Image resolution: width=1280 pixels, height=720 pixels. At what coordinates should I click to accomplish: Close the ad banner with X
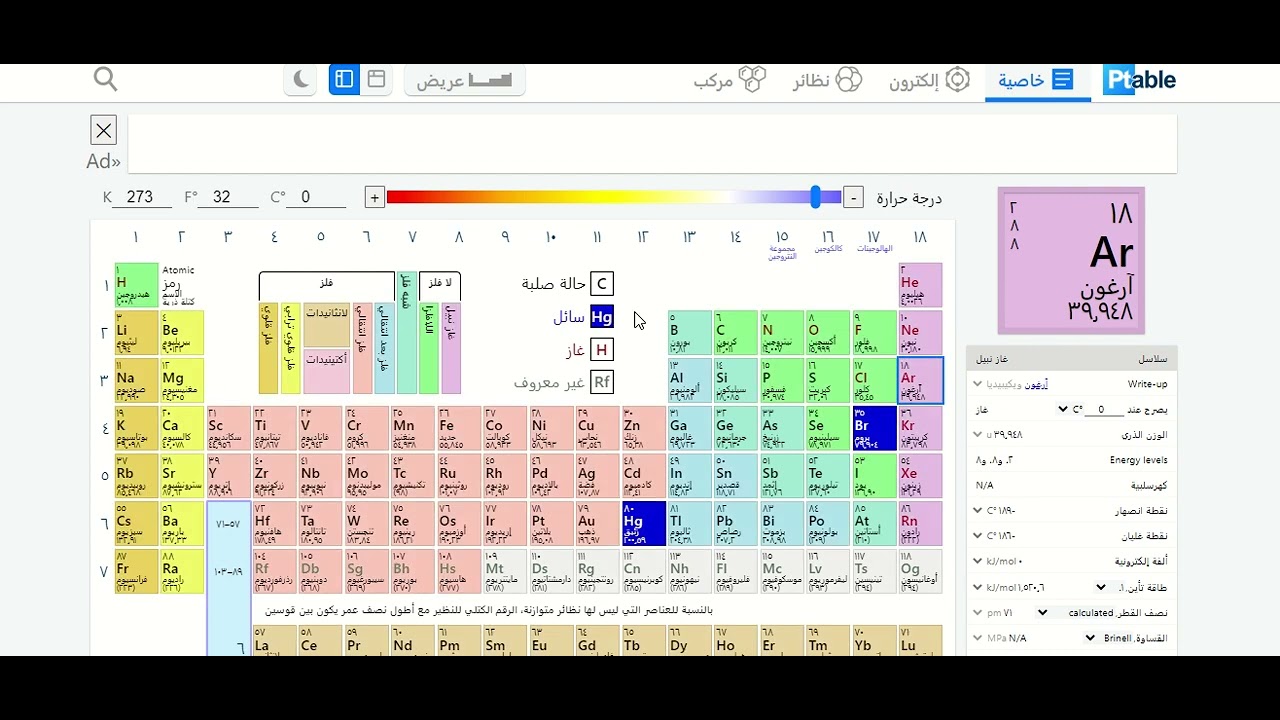click(x=103, y=130)
